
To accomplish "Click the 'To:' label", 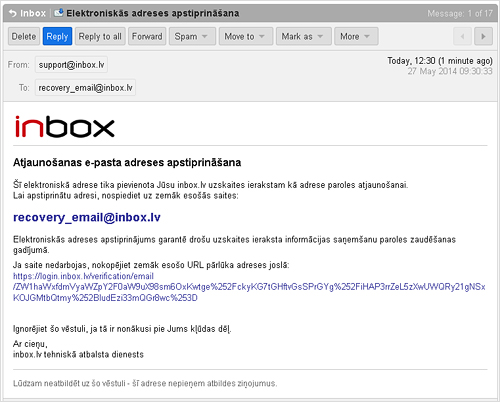I will [24, 88].
